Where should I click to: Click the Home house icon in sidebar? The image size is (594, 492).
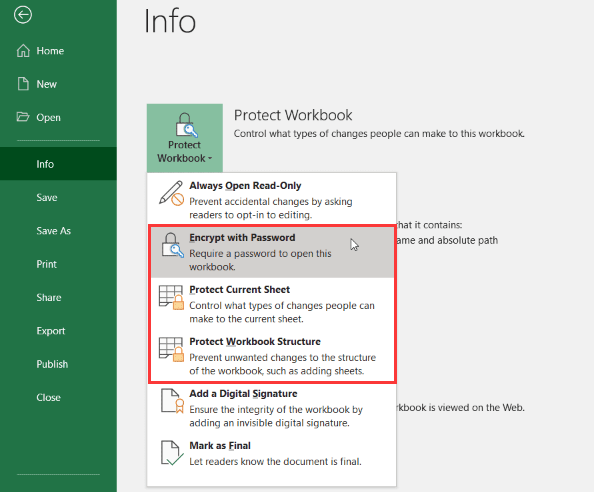point(23,51)
